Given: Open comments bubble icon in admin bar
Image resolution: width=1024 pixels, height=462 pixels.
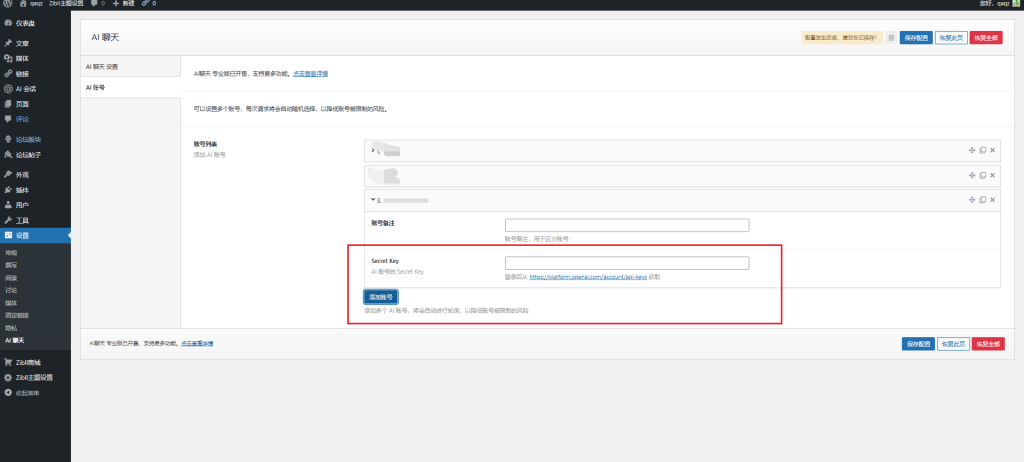Looking at the screenshot, I should [x=93, y=4].
